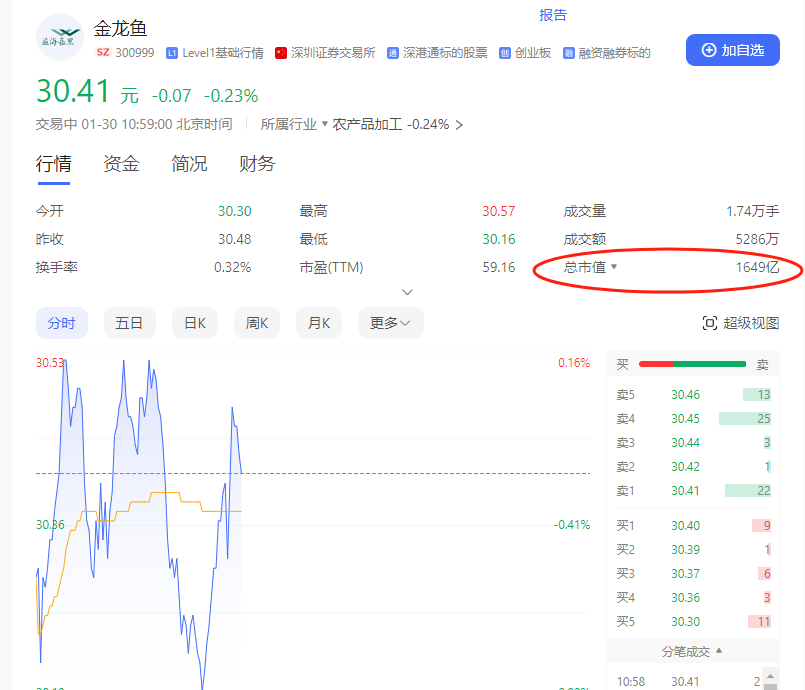Viewport: 805px width, 690px height.
Task: Select the 日K chart view
Action: 195,323
